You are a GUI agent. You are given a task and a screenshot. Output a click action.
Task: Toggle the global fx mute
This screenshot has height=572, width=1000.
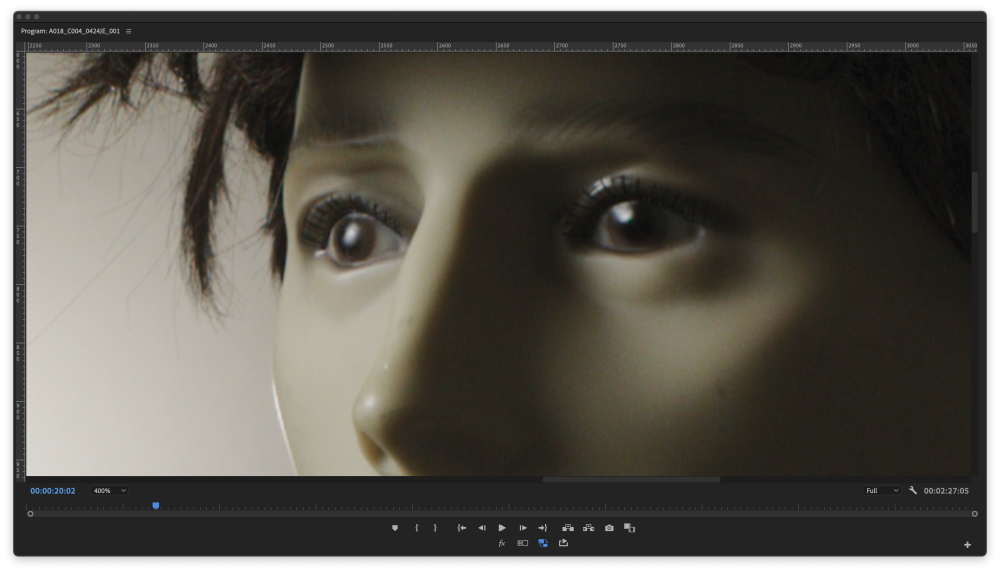click(502, 544)
